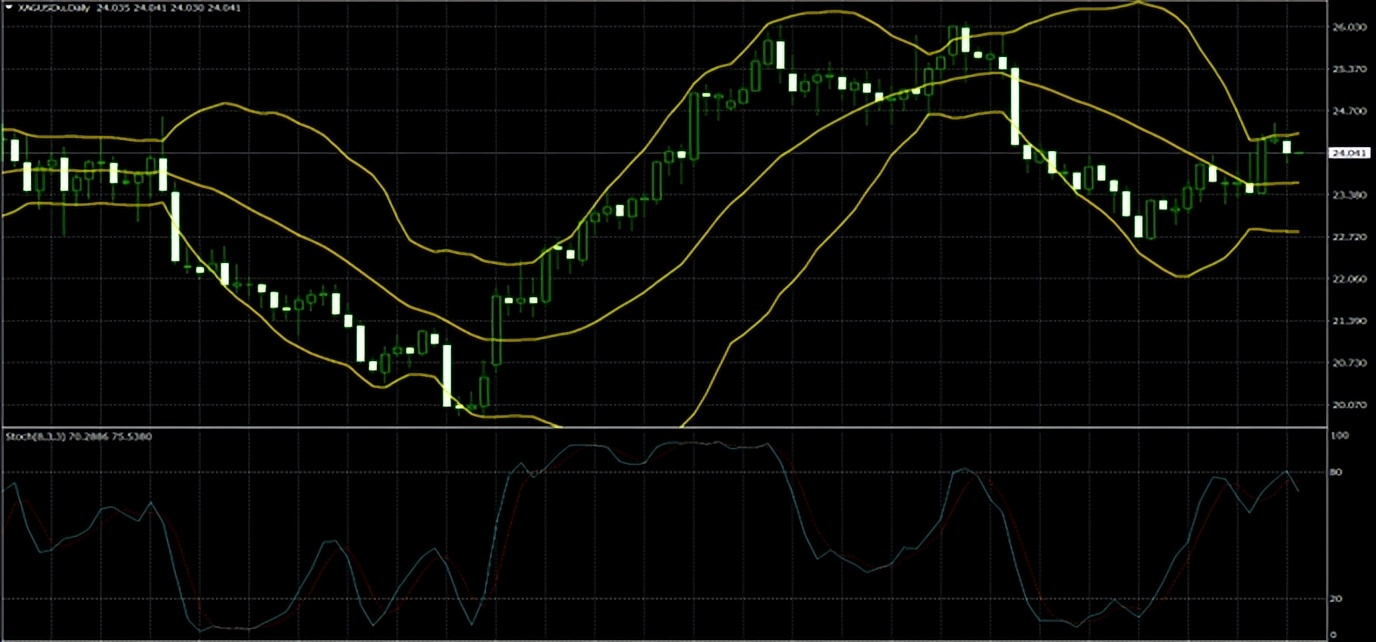
Task: Click the 22.060 price axis label
Action: click(1349, 279)
